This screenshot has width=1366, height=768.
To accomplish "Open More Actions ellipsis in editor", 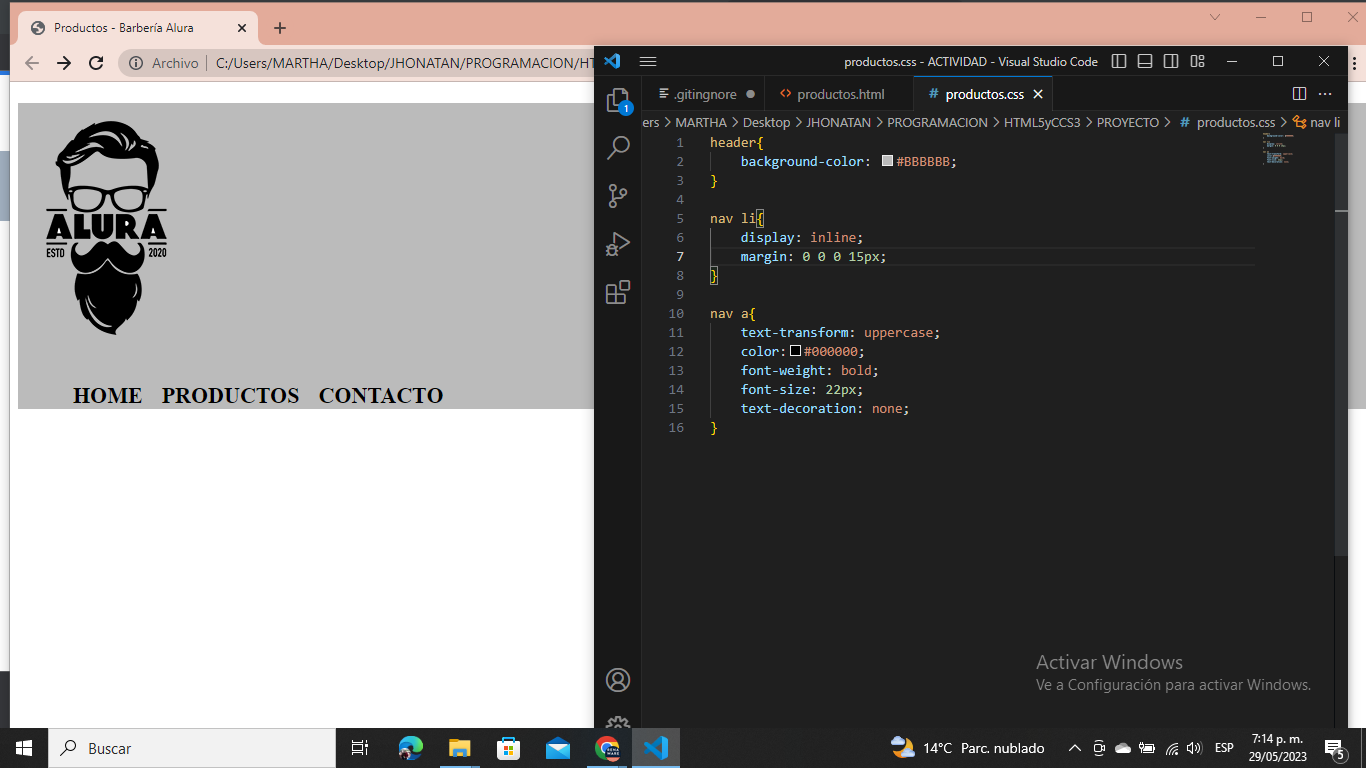I will tap(1325, 94).
